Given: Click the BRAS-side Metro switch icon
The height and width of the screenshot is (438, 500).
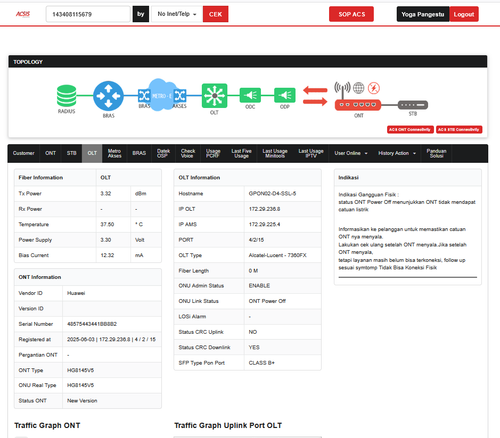Looking at the screenshot, I should click(x=144, y=96).
